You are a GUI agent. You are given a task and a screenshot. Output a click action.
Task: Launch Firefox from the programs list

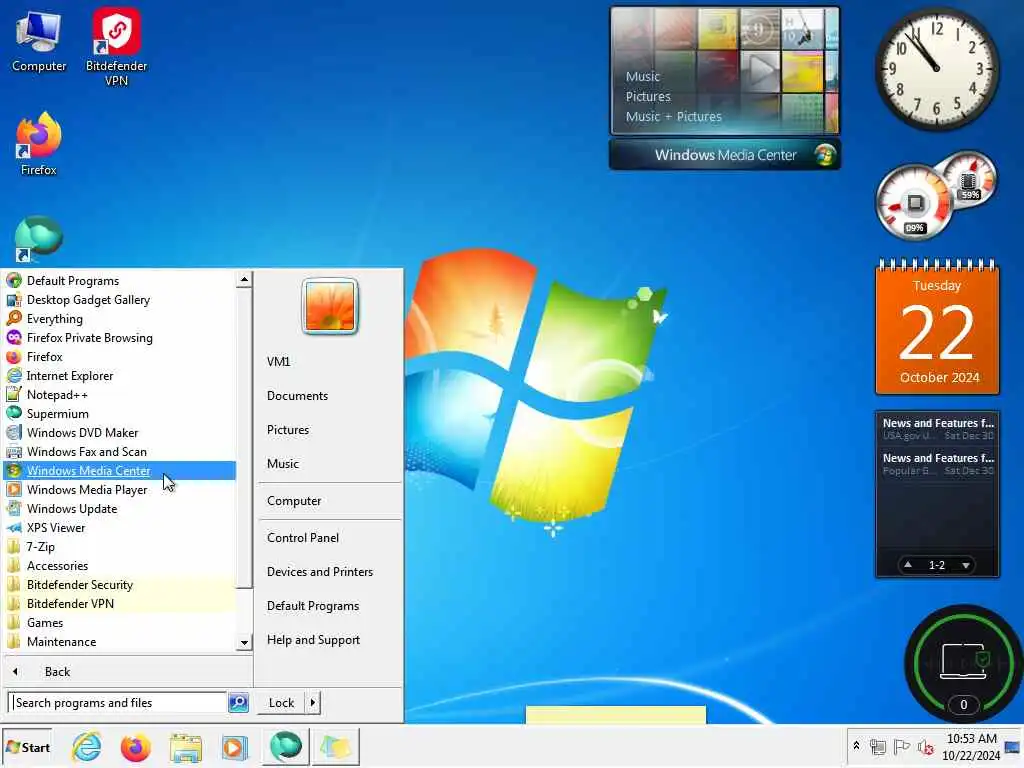(x=120, y=357)
